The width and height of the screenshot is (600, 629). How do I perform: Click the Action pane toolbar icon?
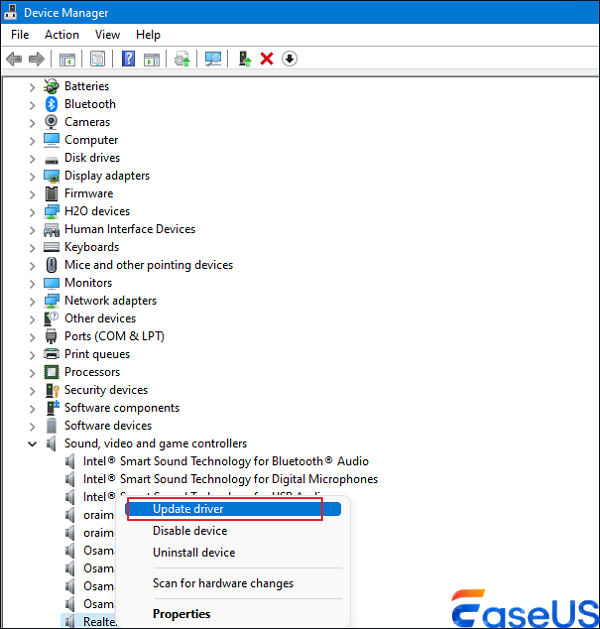point(152,59)
